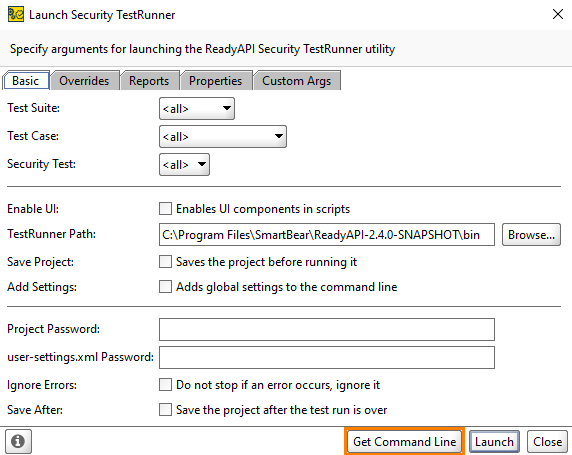This screenshot has height=455, width=572.
Task: Open the Reports tab
Action: coord(149,81)
